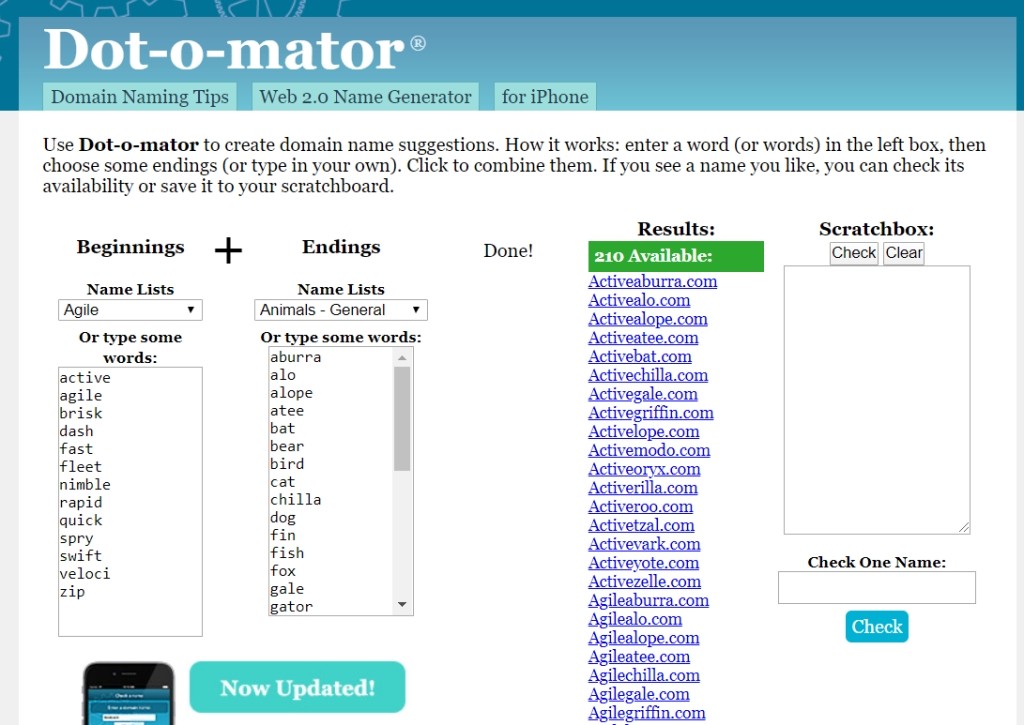The image size is (1024, 725).
Task: Click the Endings list scrollbar thumb
Action: pyautogui.click(x=402, y=419)
